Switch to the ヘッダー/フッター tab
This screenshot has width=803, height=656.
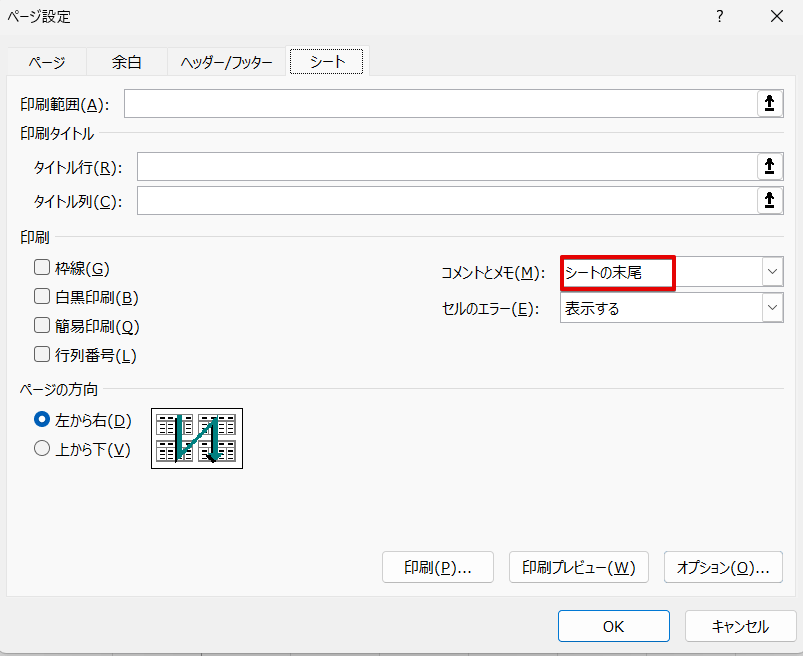[x=226, y=62]
